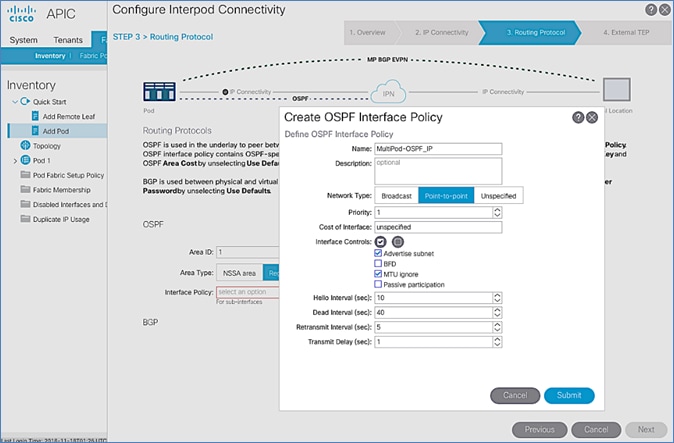Screen dimensions: 674x443
Task: Click the Transmit Delay value field
Action: coord(433,342)
